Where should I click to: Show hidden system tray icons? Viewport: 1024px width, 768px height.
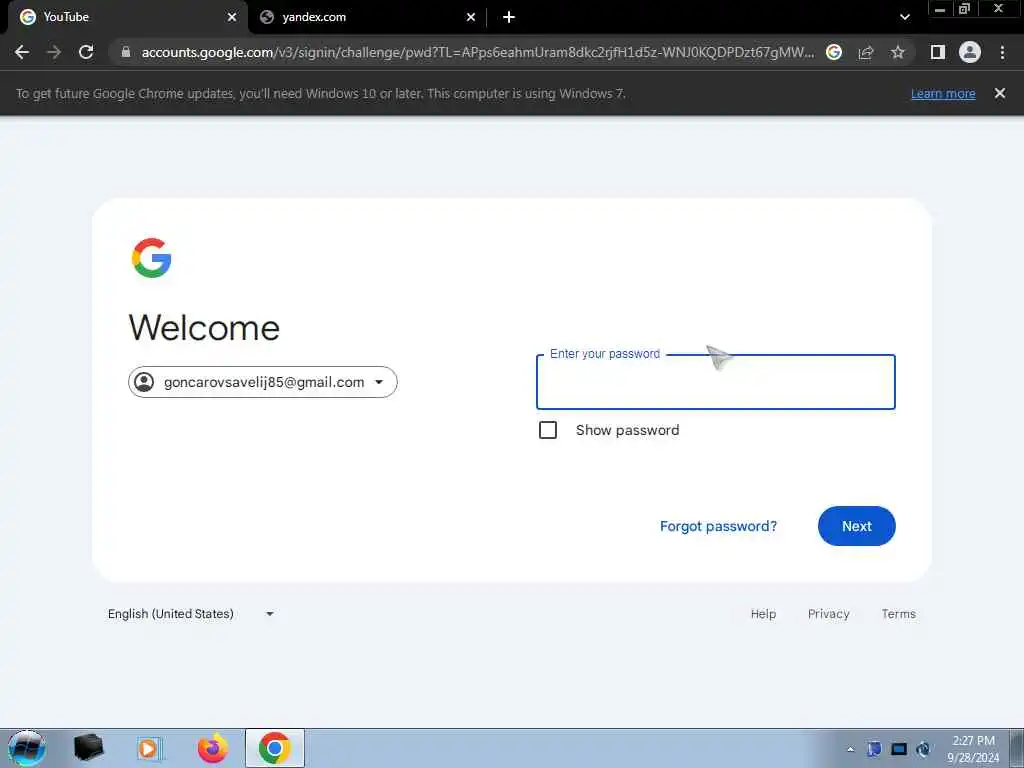coord(850,750)
